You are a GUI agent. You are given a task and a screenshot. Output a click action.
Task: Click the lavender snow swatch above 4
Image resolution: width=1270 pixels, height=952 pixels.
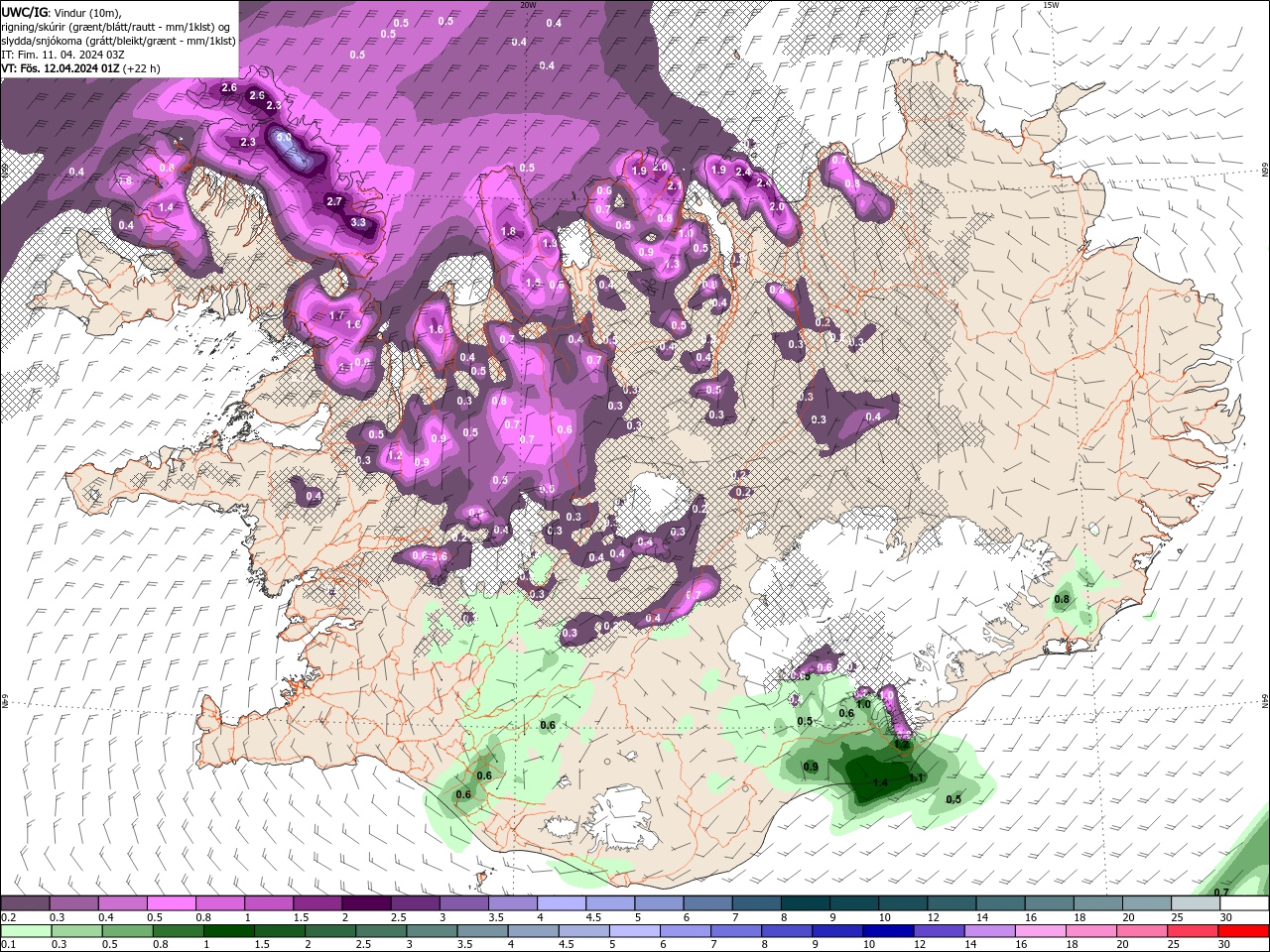click(561, 903)
